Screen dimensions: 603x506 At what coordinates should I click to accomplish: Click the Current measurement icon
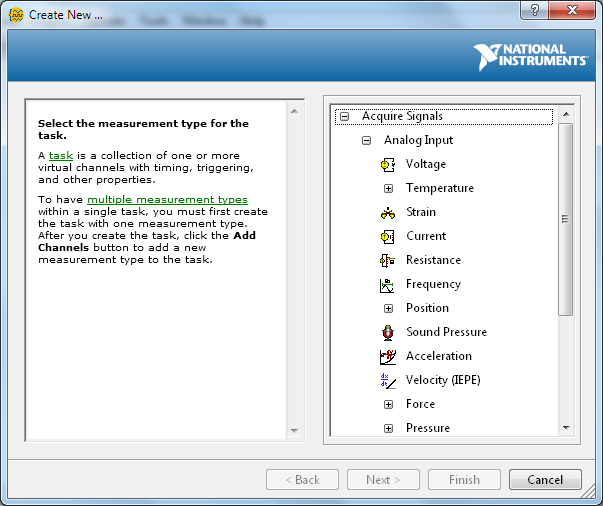(388, 236)
